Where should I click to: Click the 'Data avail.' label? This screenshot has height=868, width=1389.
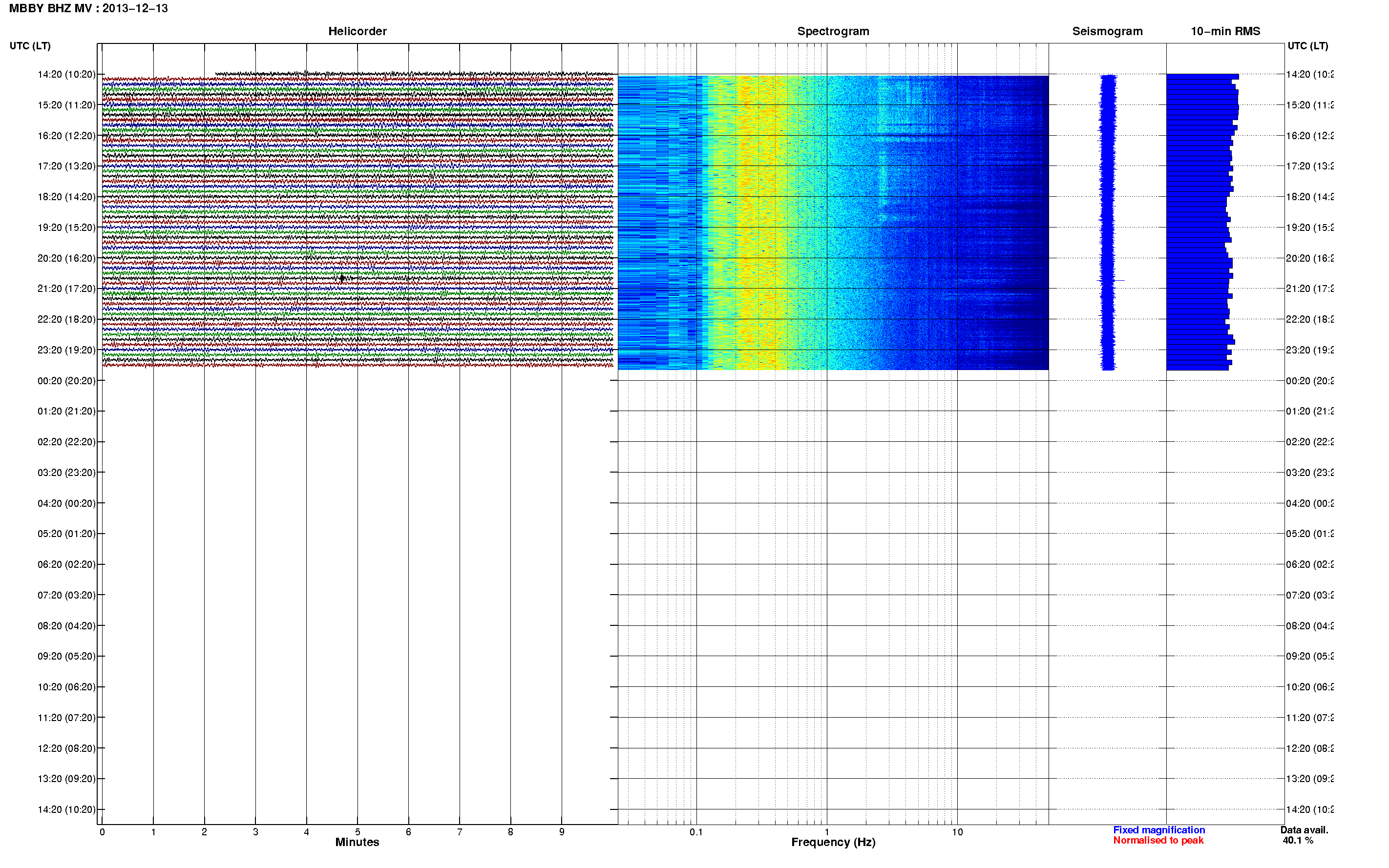[1304, 830]
